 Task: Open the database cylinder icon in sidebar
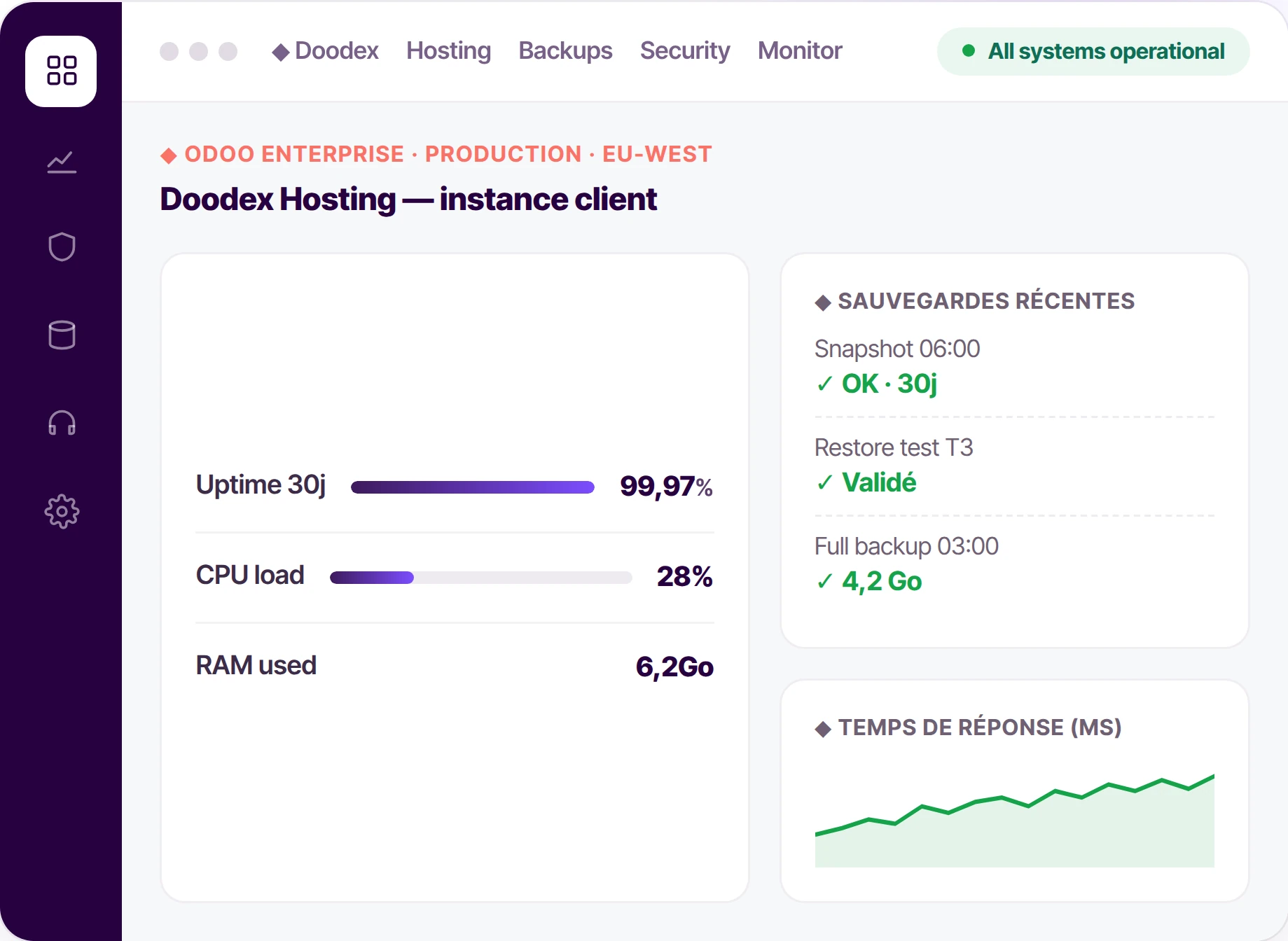(62, 335)
